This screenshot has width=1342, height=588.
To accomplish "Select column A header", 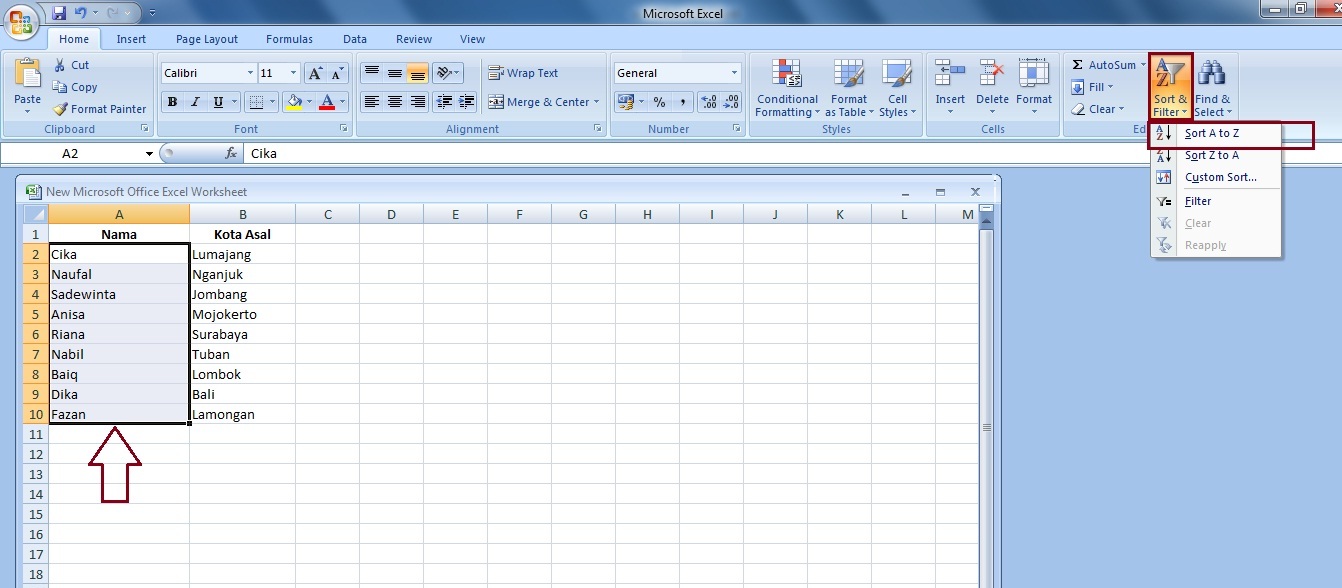I will click(119, 214).
